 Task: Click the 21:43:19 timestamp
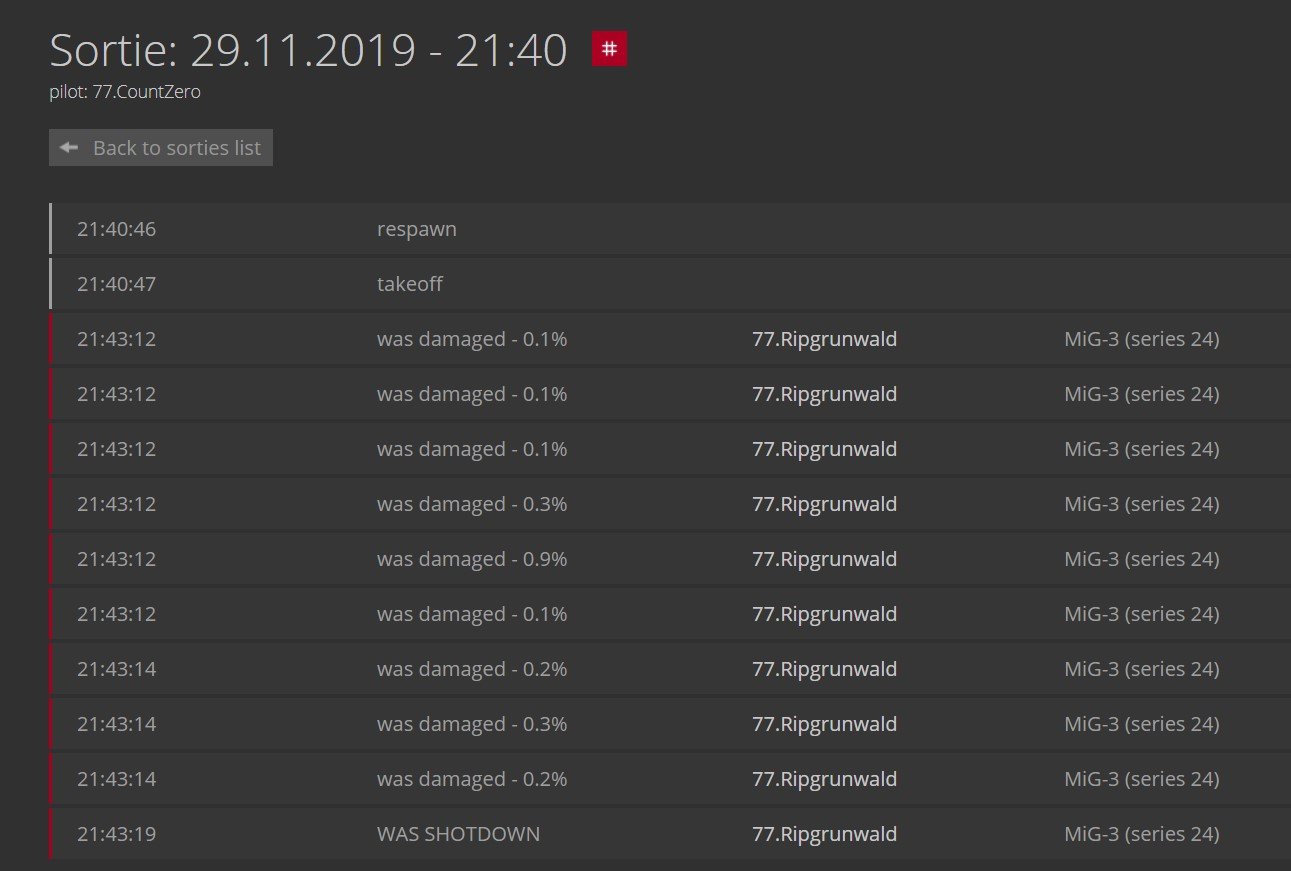(116, 834)
